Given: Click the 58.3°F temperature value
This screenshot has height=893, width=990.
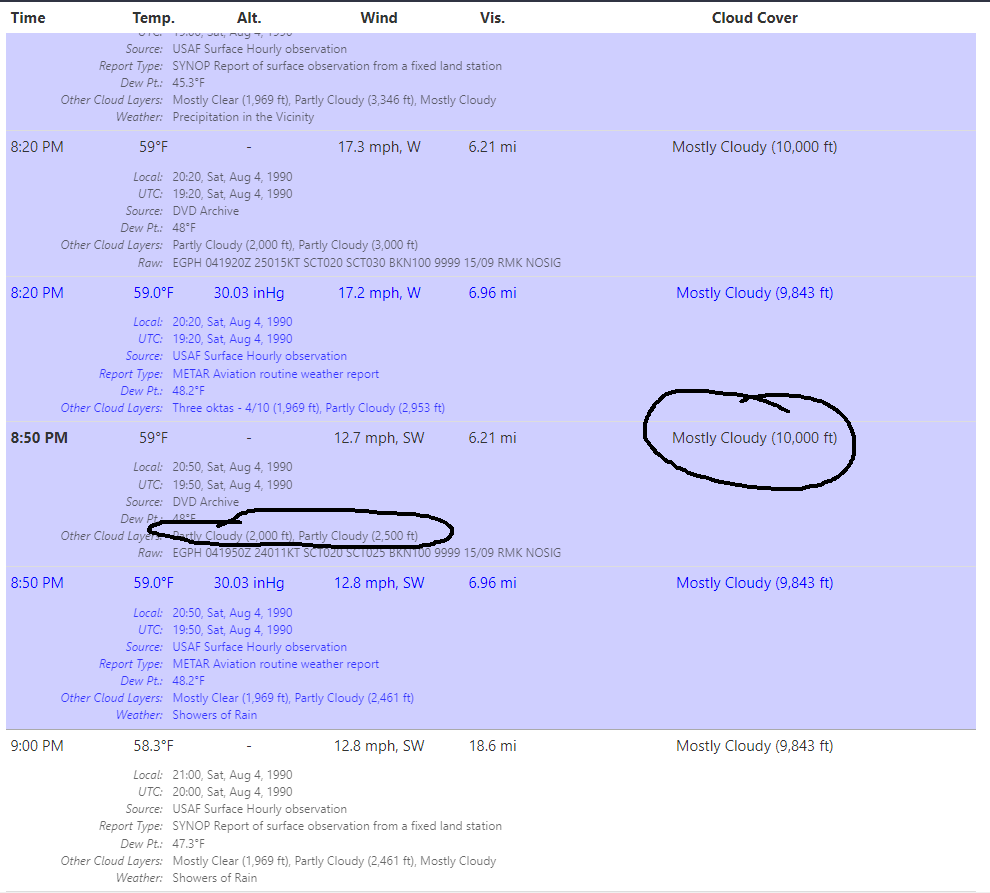Looking at the screenshot, I should (x=156, y=746).
